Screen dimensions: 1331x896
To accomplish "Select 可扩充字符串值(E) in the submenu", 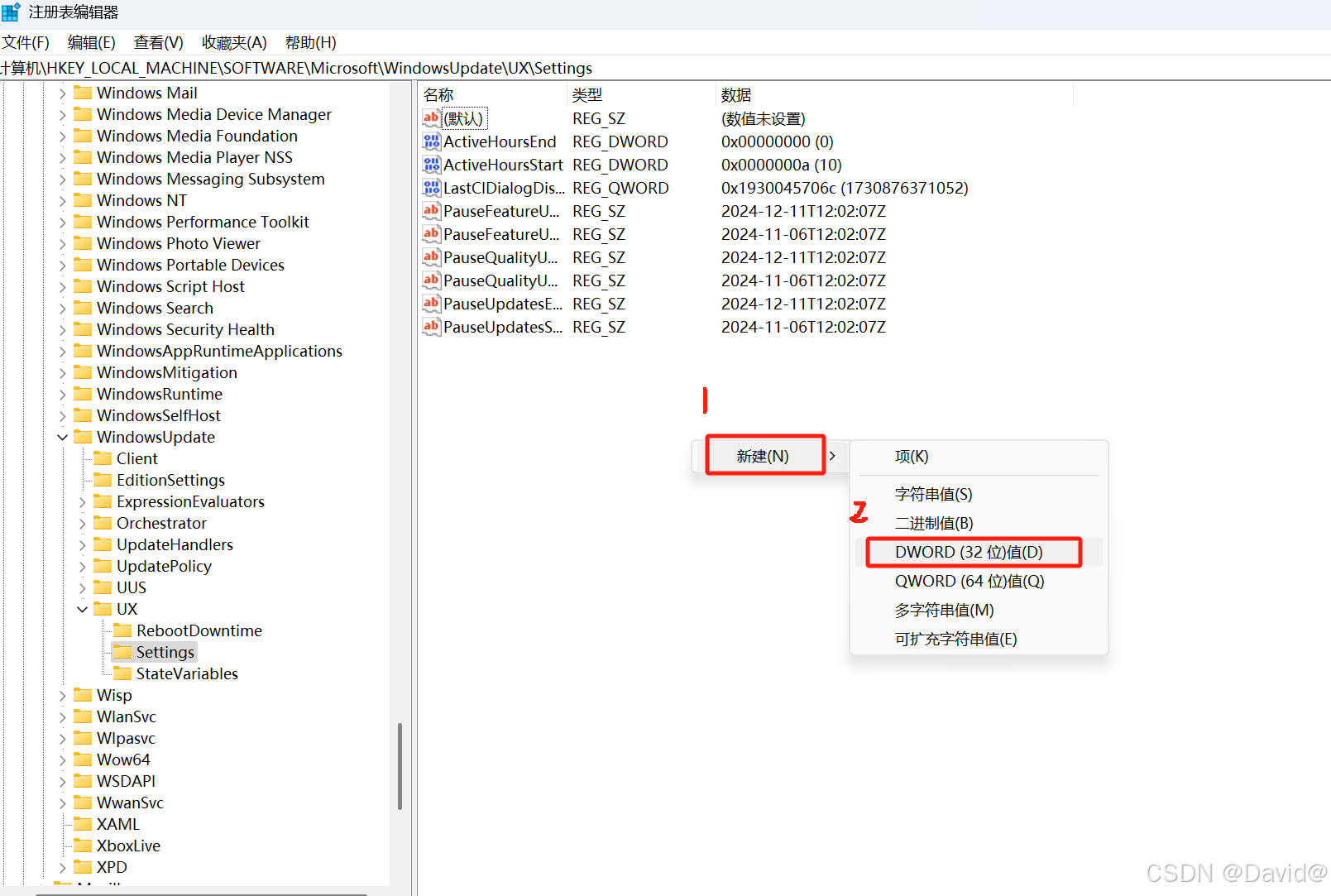I will point(979,639).
